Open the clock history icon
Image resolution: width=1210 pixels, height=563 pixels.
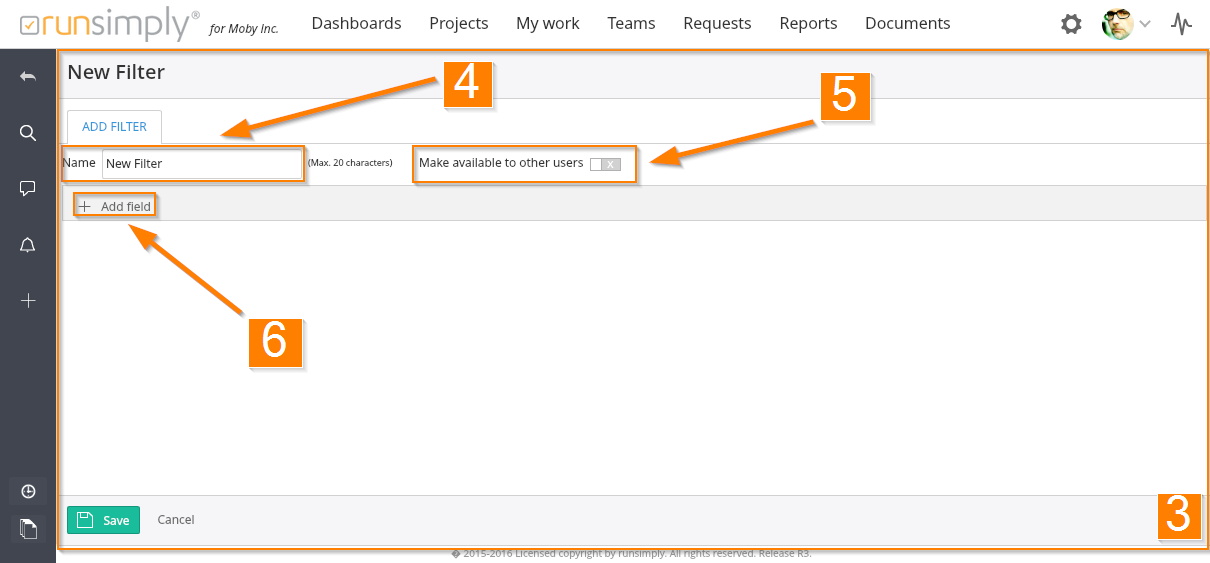[28, 491]
